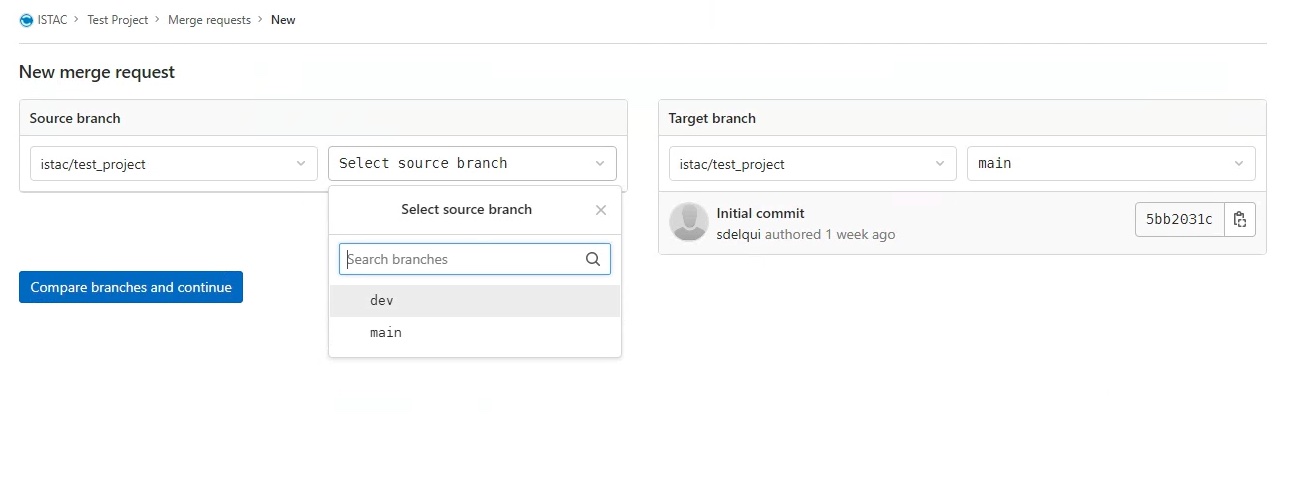Click Compare branches and continue button
1301x493 pixels.
click(x=131, y=287)
